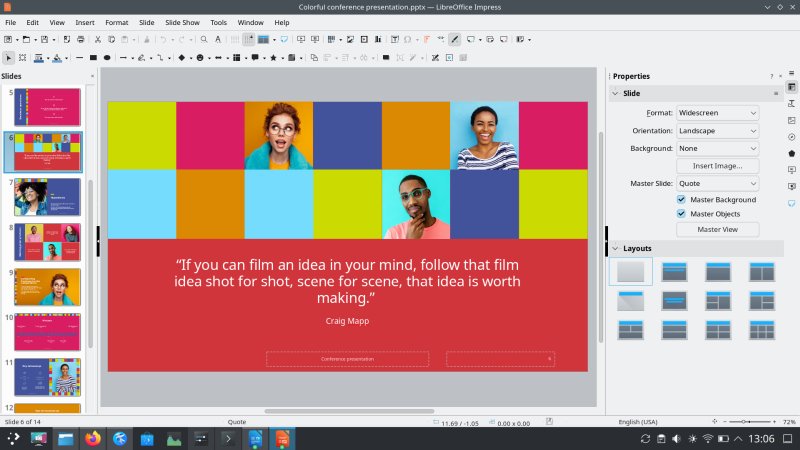Select the Ellipse drawing tool
The image size is (800, 450).
click(x=105, y=57)
